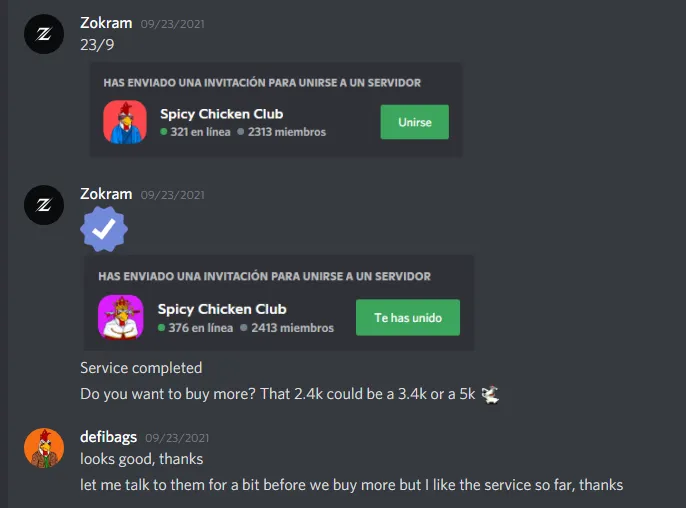The image size is (686, 508).
Task: Open the second Zokram username above the checkmark
Action: 106,194
